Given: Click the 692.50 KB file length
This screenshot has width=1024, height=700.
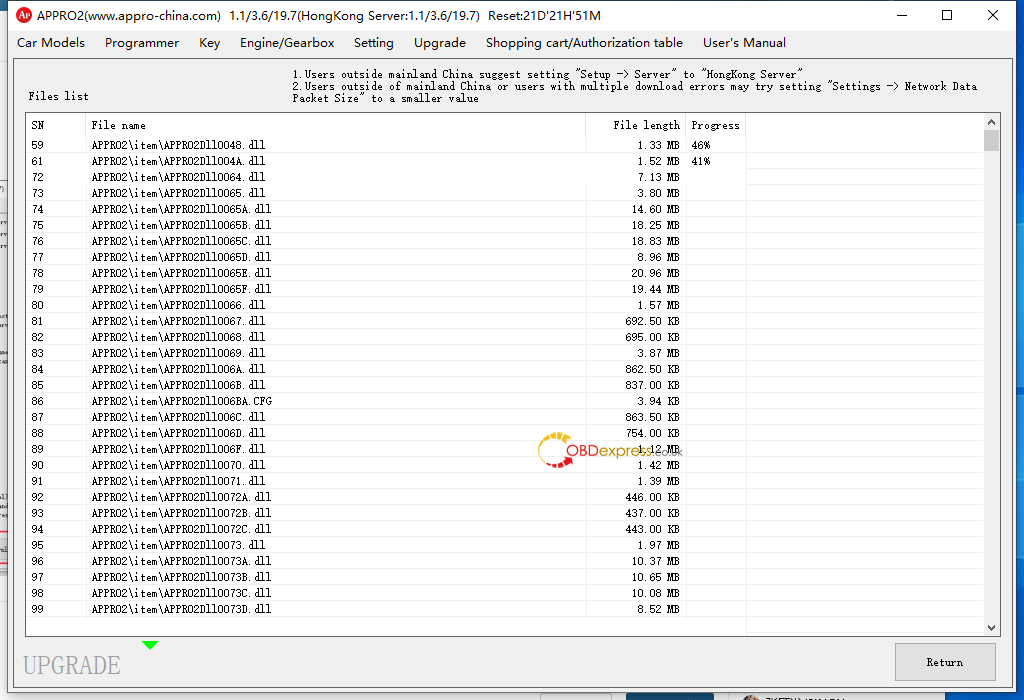Looking at the screenshot, I should (x=652, y=321).
